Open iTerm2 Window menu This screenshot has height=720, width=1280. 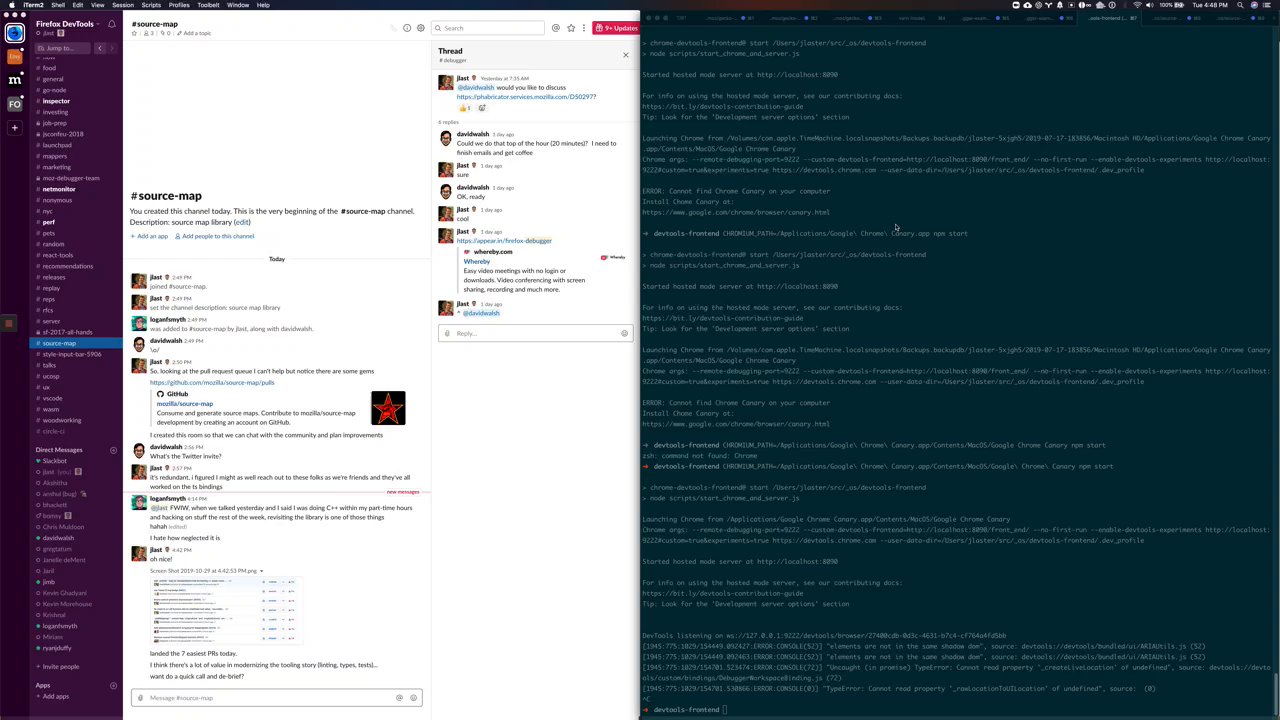(x=238, y=5)
